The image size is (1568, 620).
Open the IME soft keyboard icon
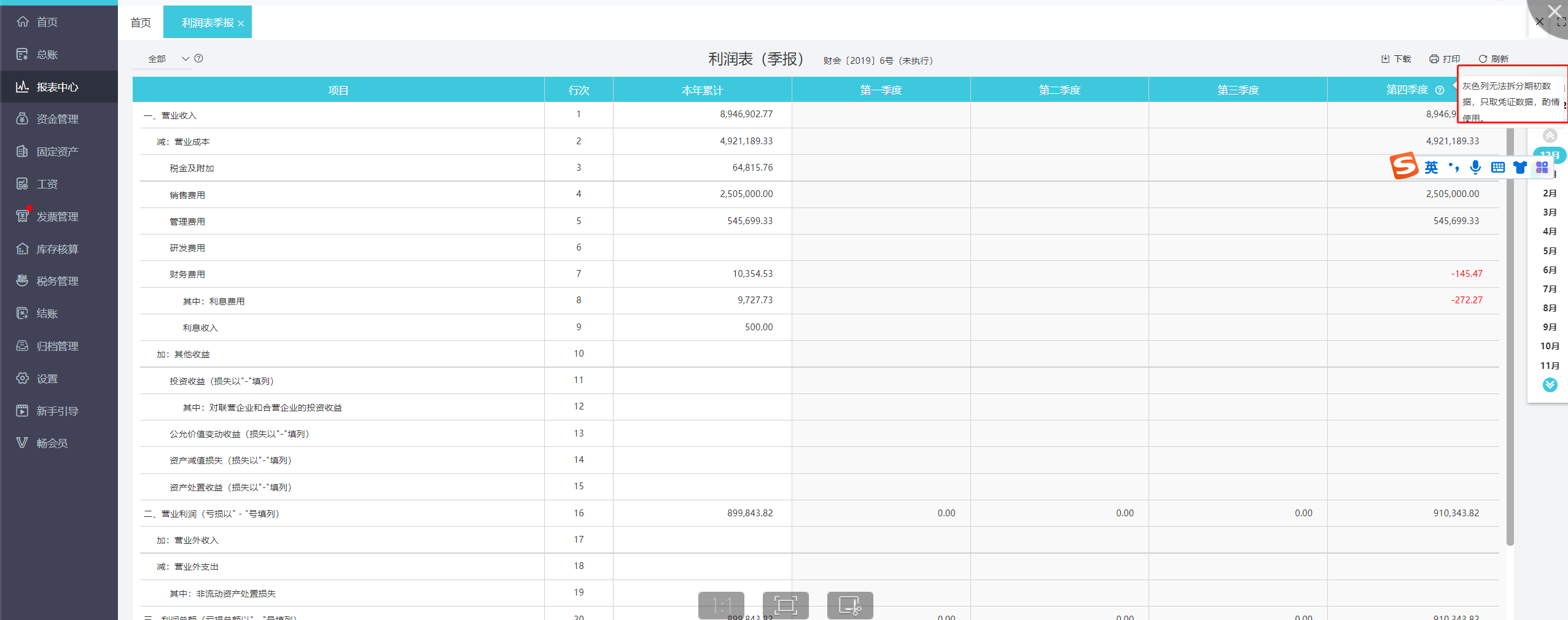coord(1498,167)
